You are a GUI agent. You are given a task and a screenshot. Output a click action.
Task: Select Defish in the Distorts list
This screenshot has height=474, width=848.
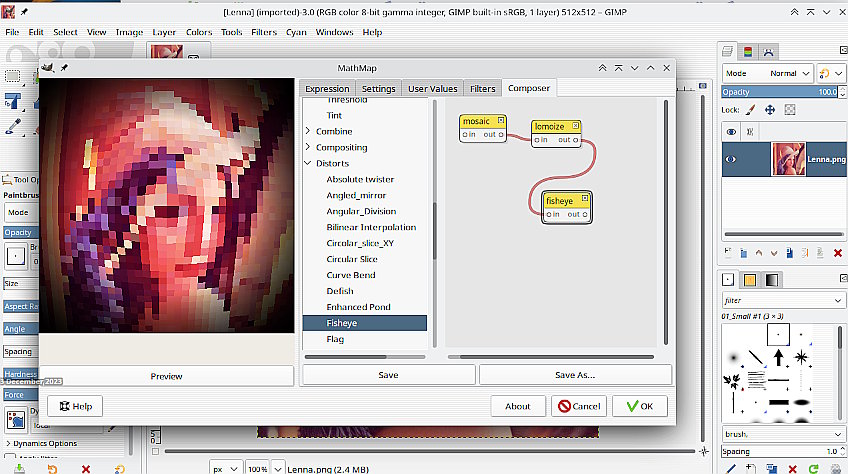340,291
